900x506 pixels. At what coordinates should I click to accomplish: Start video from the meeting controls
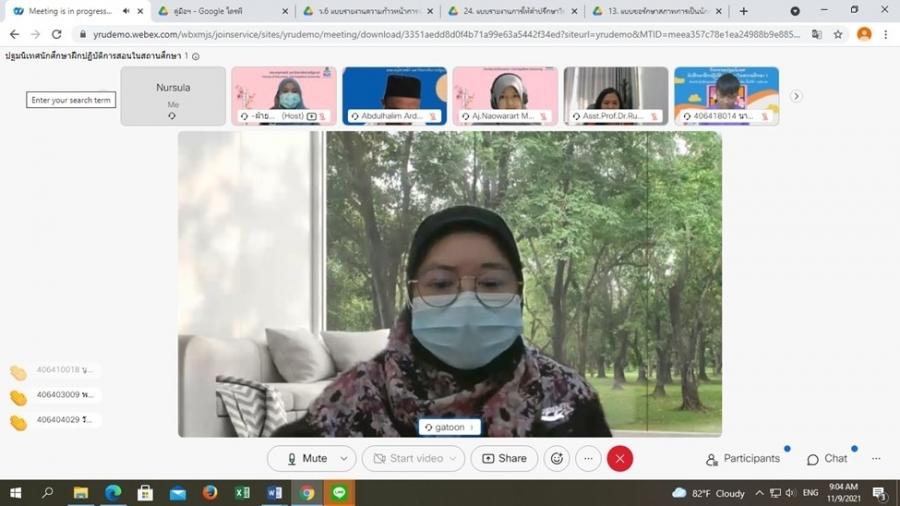(408, 458)
